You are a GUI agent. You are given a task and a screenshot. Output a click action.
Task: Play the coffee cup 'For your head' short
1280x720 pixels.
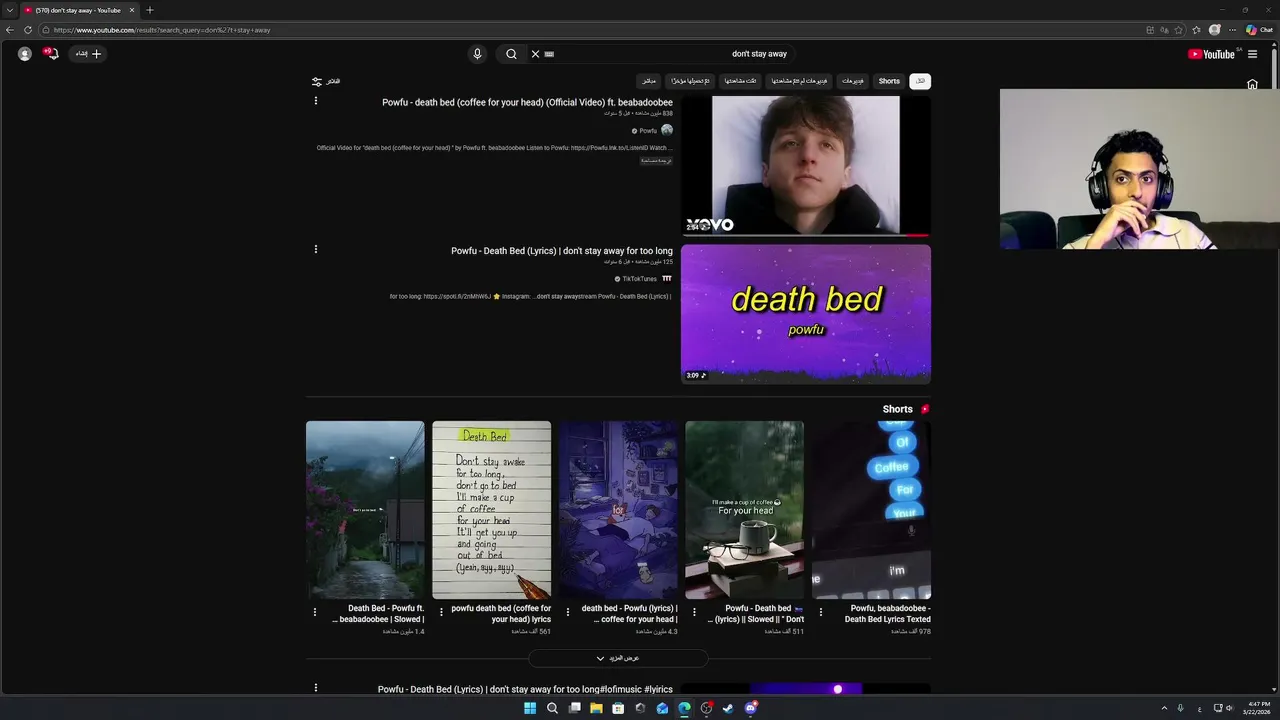tap(744, 510)
